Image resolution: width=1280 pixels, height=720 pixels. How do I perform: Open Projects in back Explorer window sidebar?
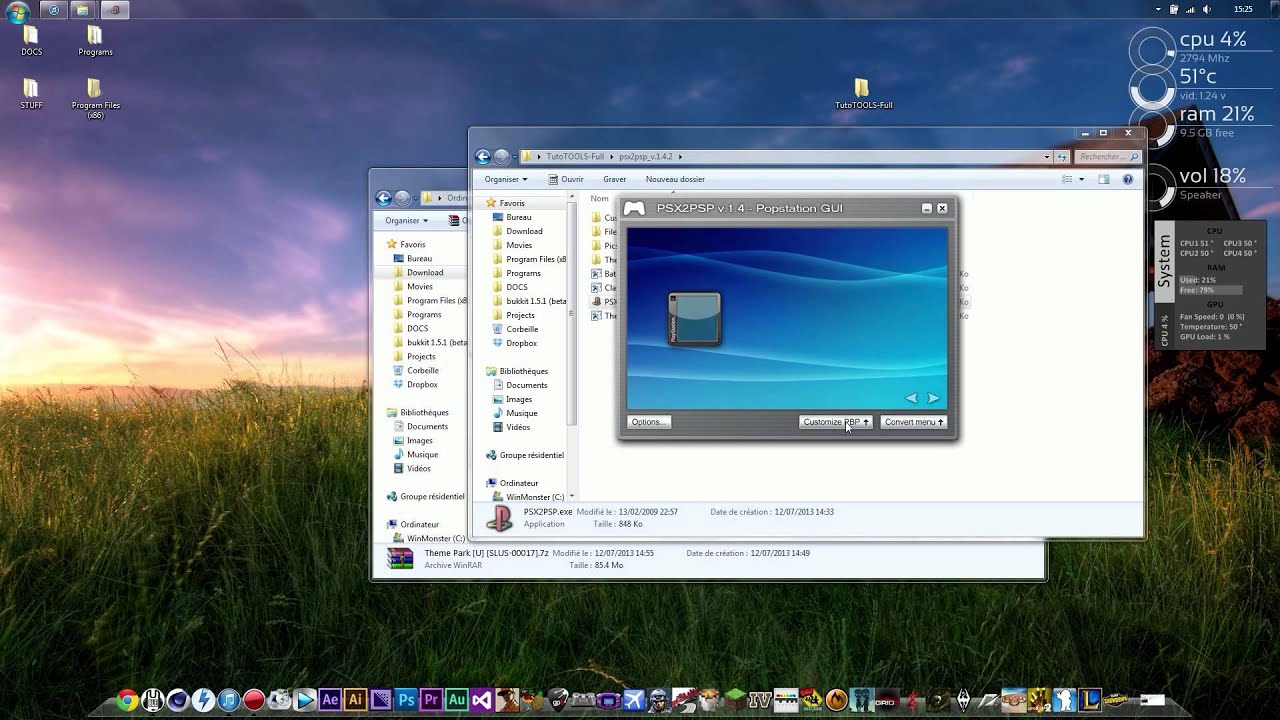pyautogui.click(x=414, y=356)
